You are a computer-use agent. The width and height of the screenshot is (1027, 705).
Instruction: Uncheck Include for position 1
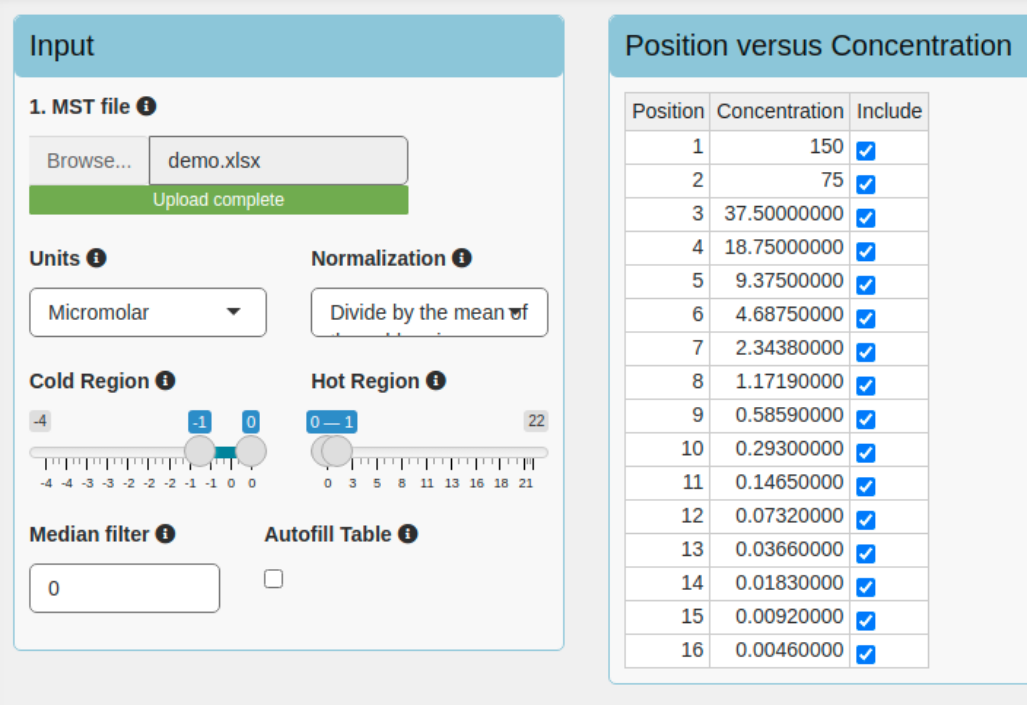click(866, 151)
